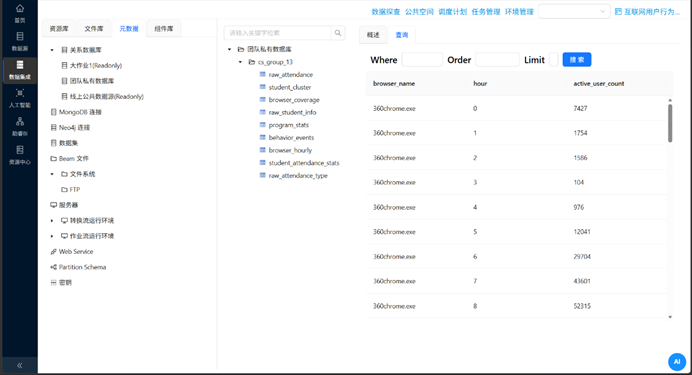692x375 pixels.
Task: Click the table icon beside raw_attendance_type
Action: (263, 175)
